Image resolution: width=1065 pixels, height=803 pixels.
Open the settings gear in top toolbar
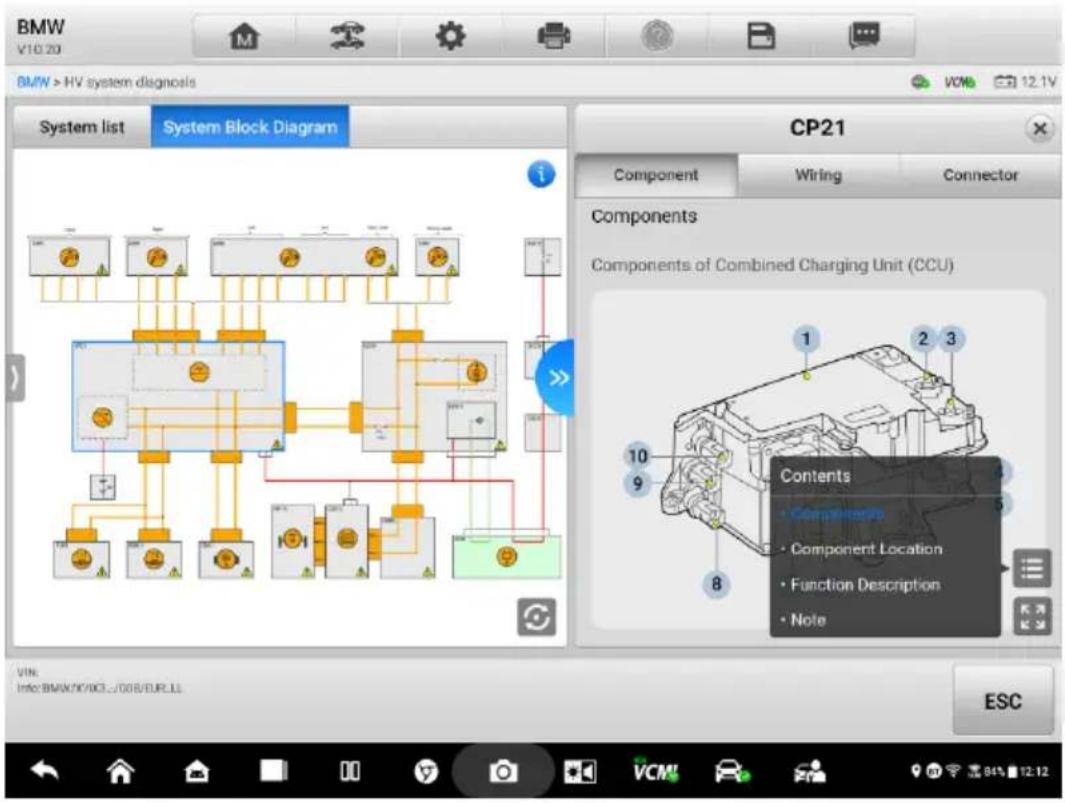450,35
